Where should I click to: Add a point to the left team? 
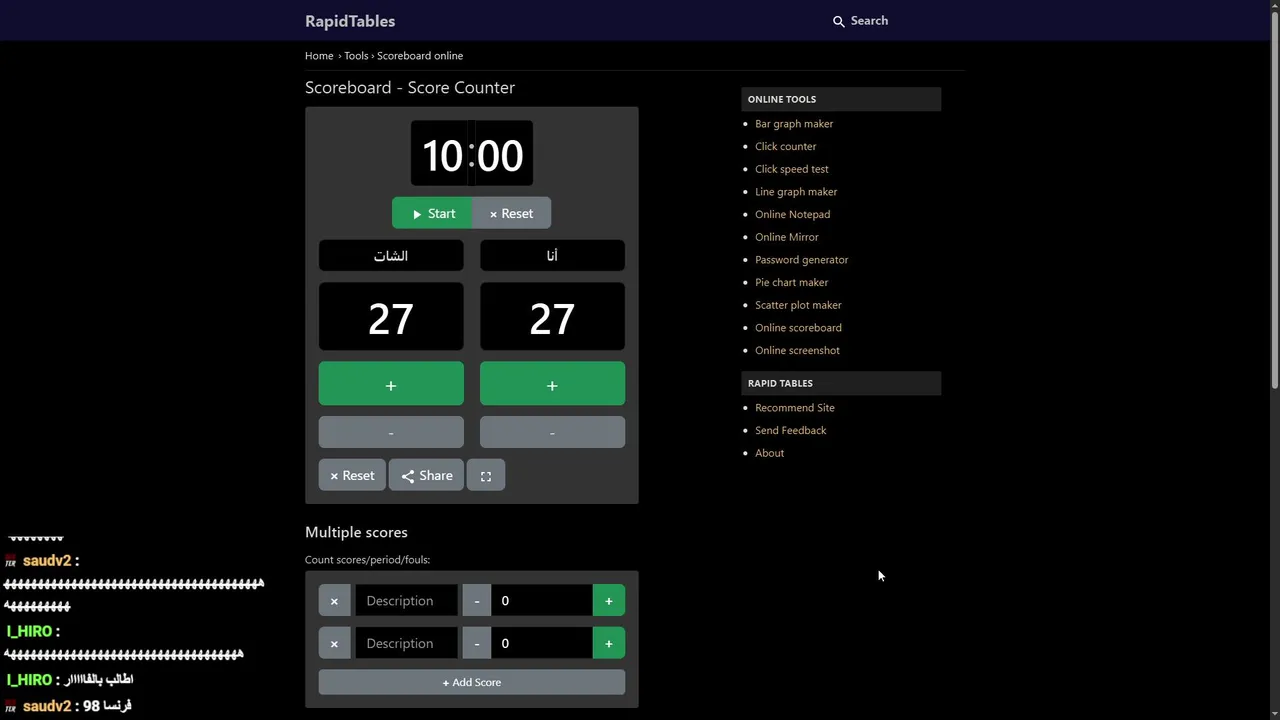[x=391, y=385]
